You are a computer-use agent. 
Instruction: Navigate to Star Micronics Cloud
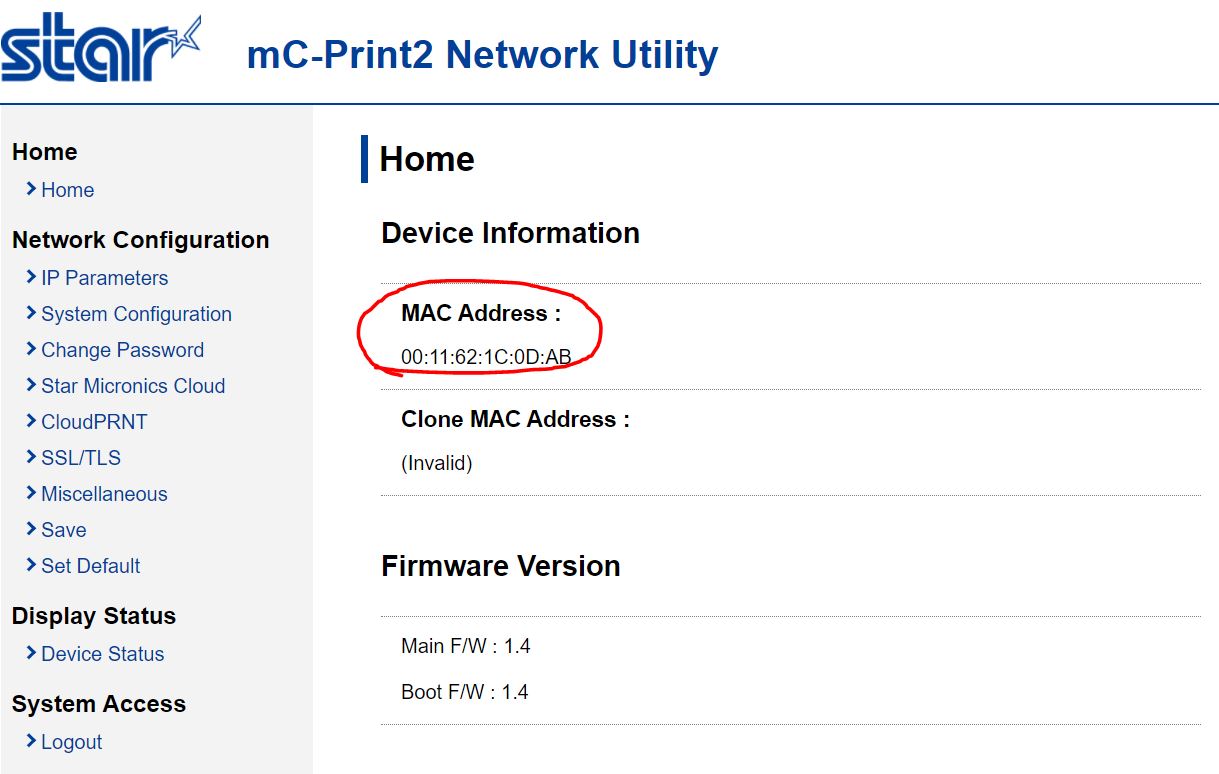[133, 386]
